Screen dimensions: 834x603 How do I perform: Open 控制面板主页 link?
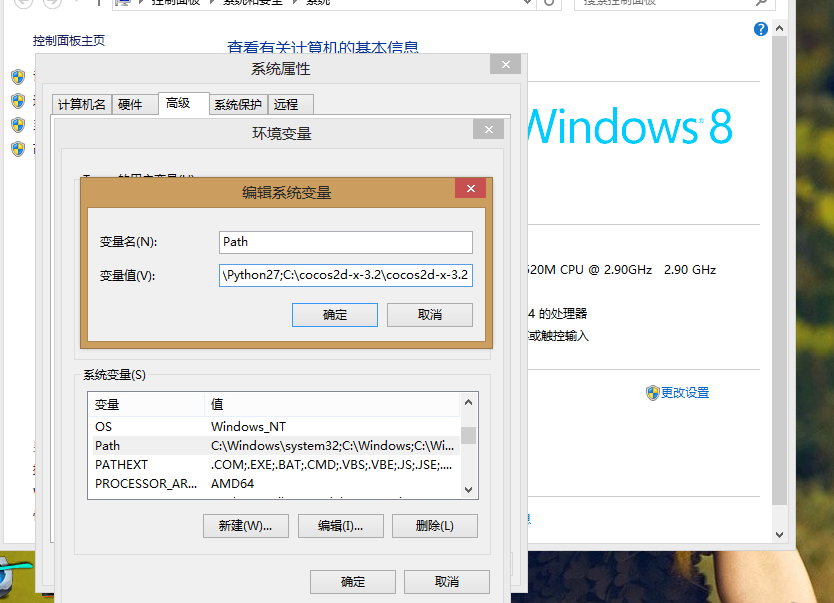69,41
